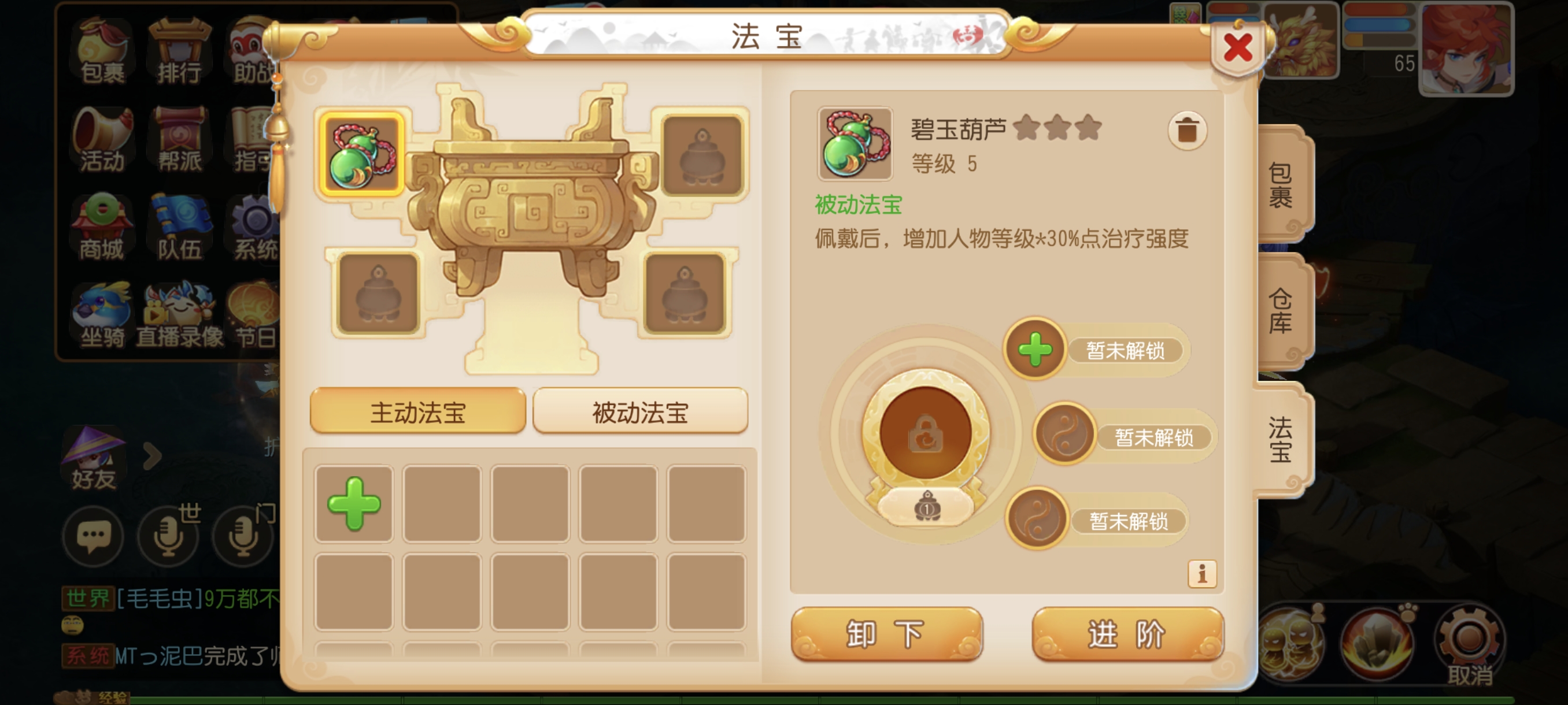Open the 仓库 side tab
The width and height of the screenshot is (1568, 705).
(1281, 311)
